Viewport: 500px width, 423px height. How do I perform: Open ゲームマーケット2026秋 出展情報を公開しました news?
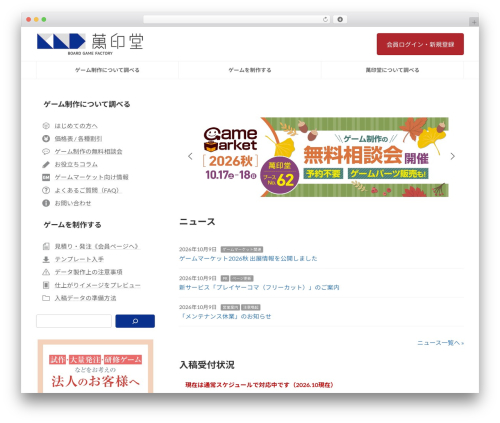(x=248, y=258)
